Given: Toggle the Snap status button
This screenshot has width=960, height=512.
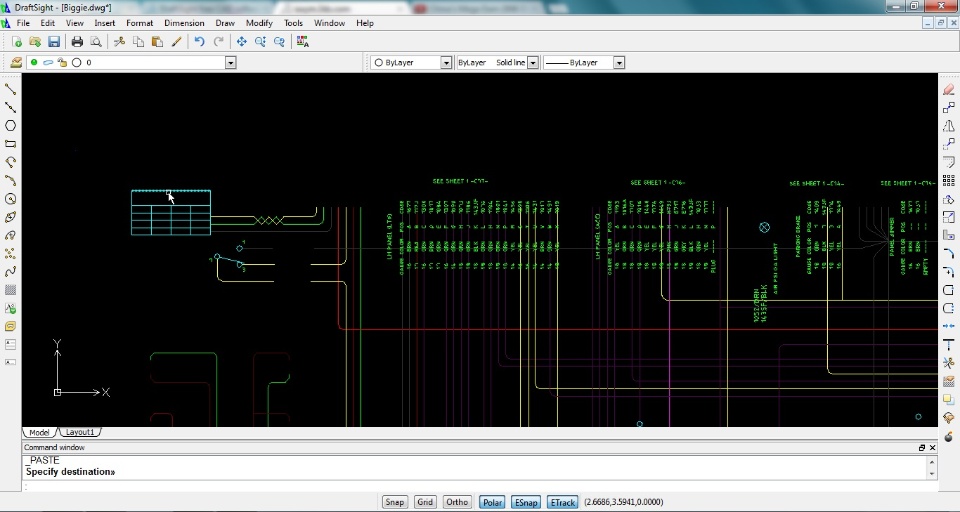Looking at the screenshot, I should point(395,502).
